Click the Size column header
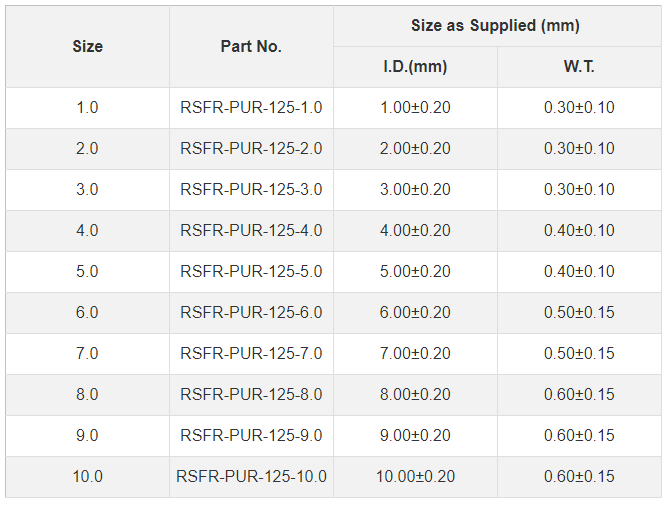This screenshot has height=506, width=668. (x=87, y=46)
